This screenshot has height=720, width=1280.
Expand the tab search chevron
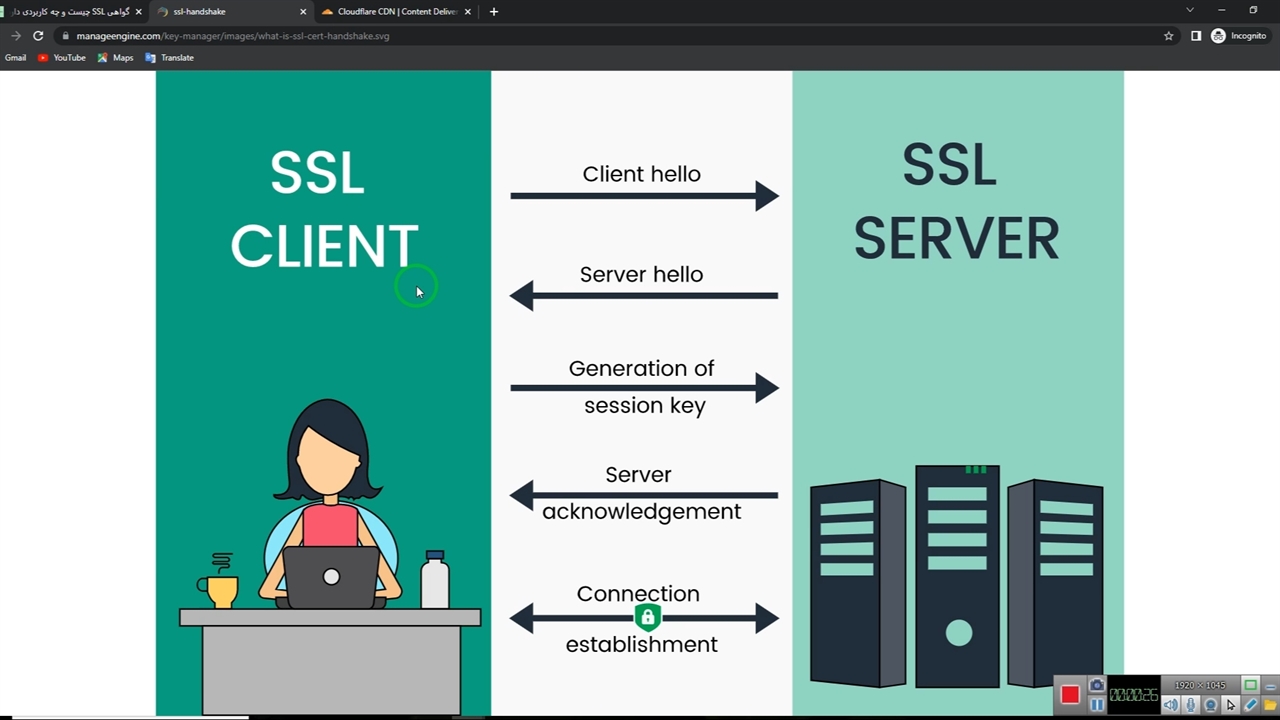pyautogui.click(x=1189, y=11)
